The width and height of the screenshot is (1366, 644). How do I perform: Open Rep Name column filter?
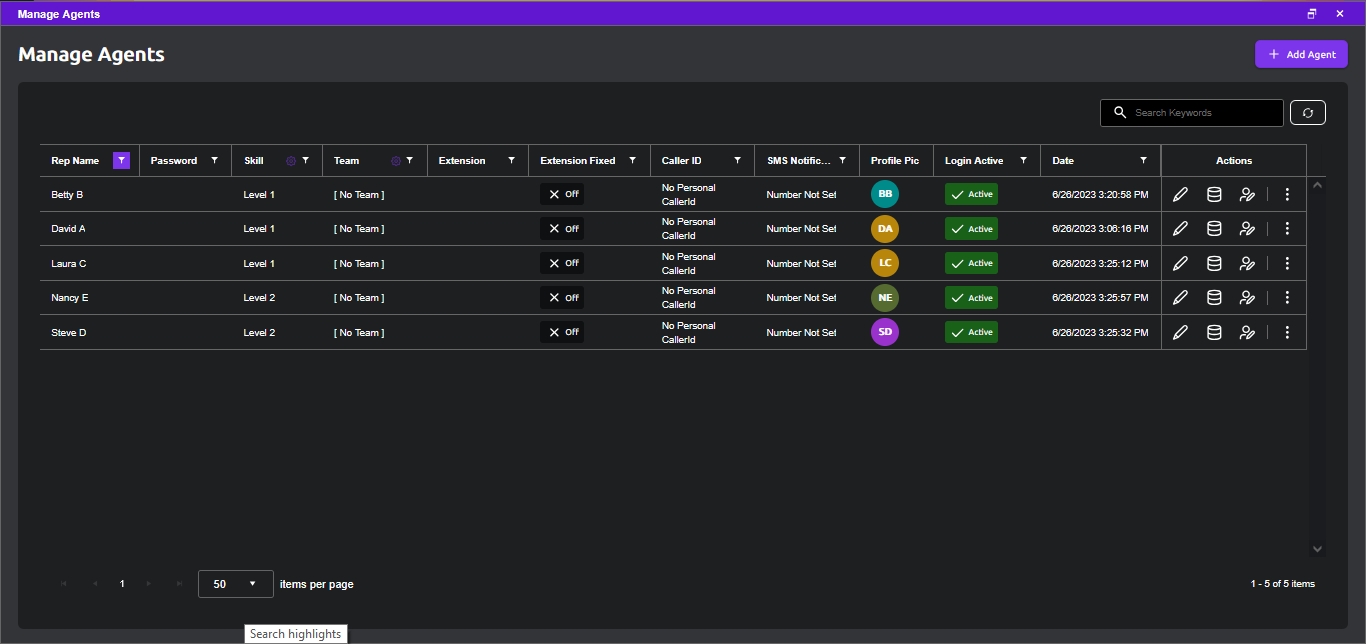pyautogui.click(x=121, y=160)
